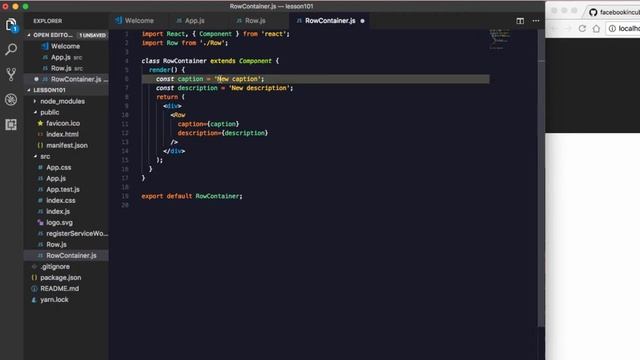This screenshot has height=360, width=640.
Task: Open favicon.ico in the file tree
Action: [63, 123]
